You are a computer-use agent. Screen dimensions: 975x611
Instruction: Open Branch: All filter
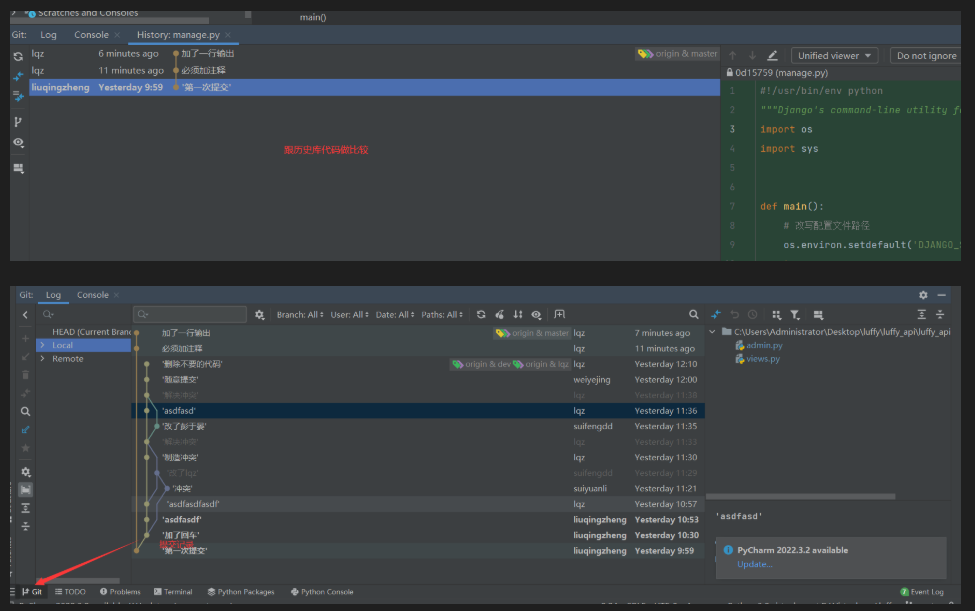click(300, 315)
